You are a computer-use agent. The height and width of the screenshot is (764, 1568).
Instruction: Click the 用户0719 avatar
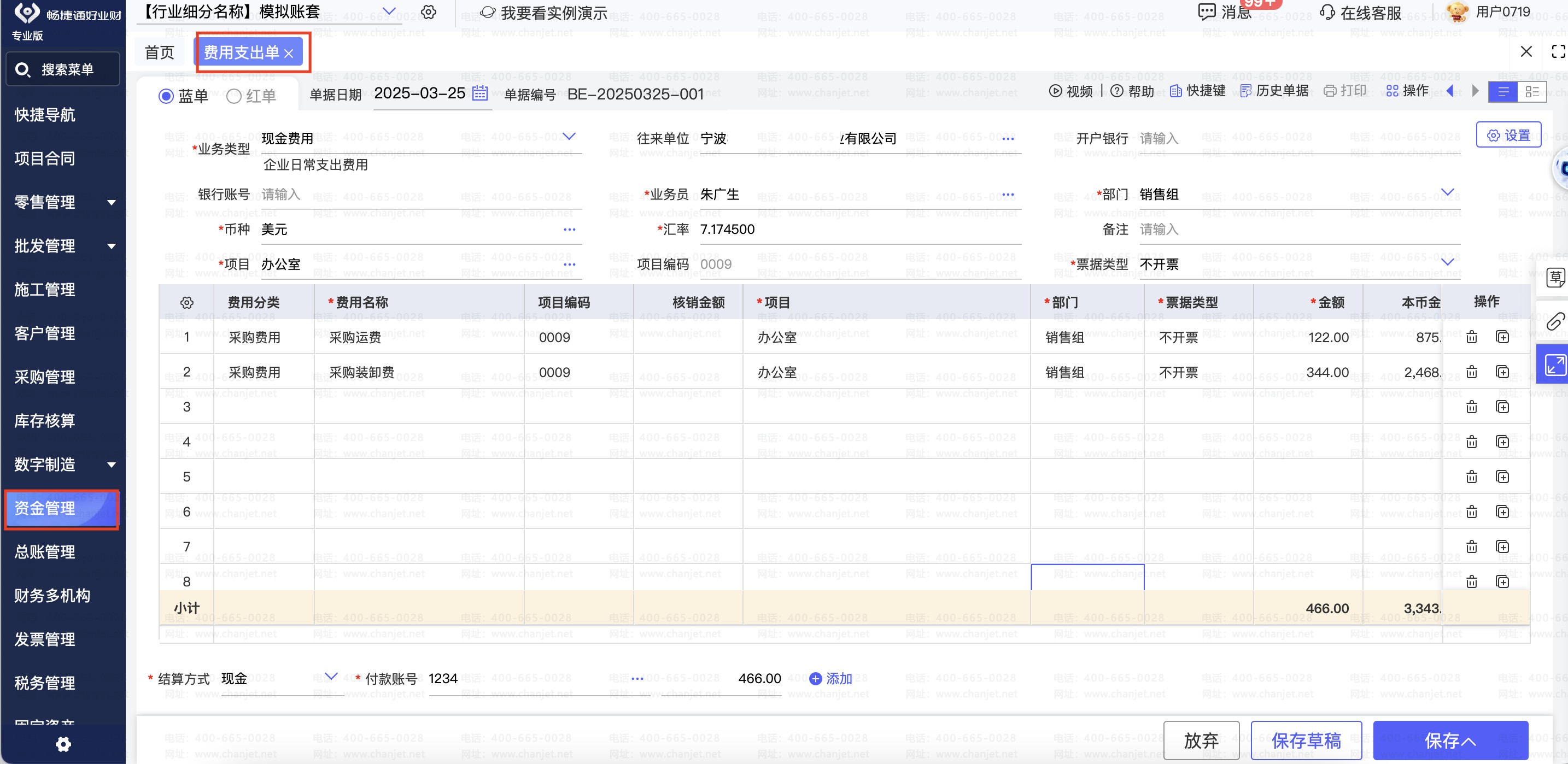(x=1456, y=12)
